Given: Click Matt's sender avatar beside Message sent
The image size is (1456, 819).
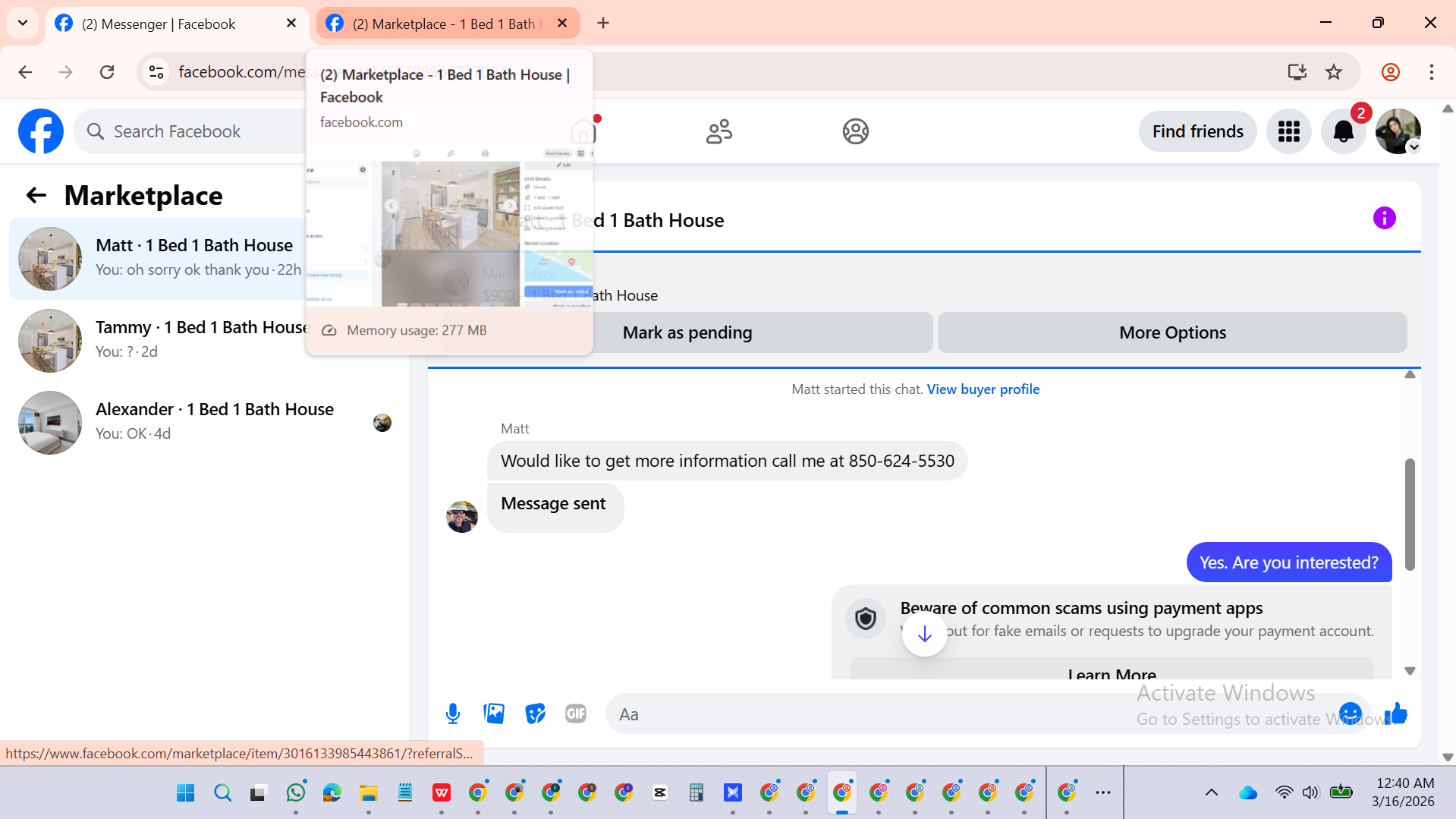Looking at the screenshot, I should pyautogui.click(x=461, y=517).
